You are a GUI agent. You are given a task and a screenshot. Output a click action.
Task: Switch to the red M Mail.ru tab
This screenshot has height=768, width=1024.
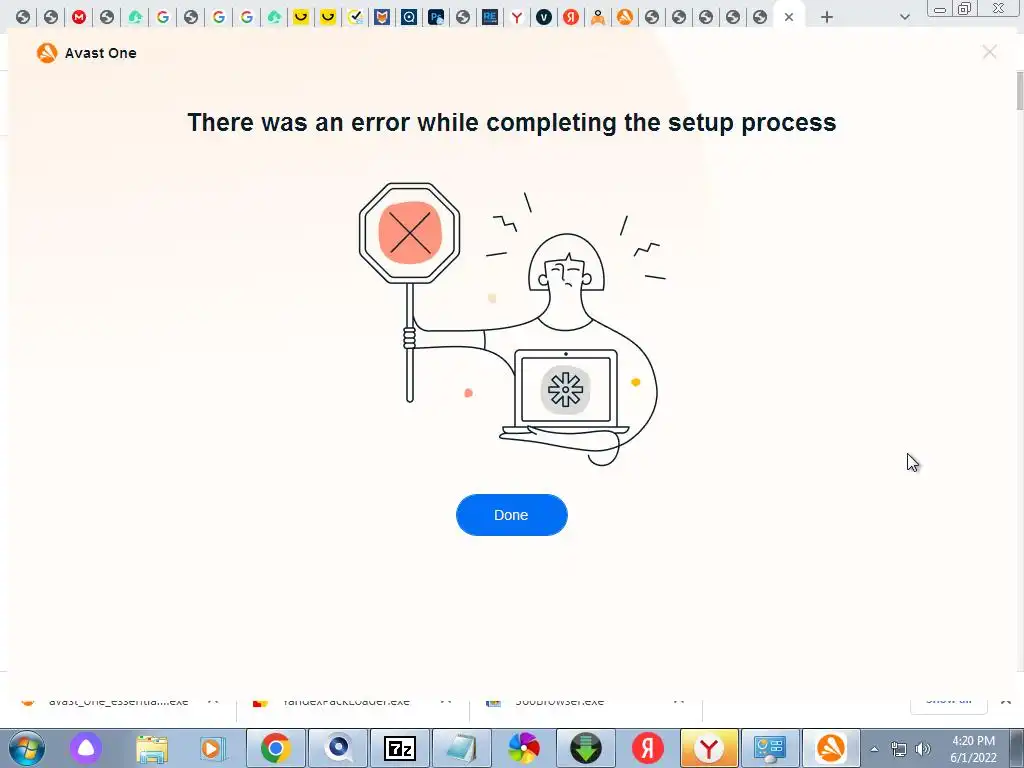(78, 17)
